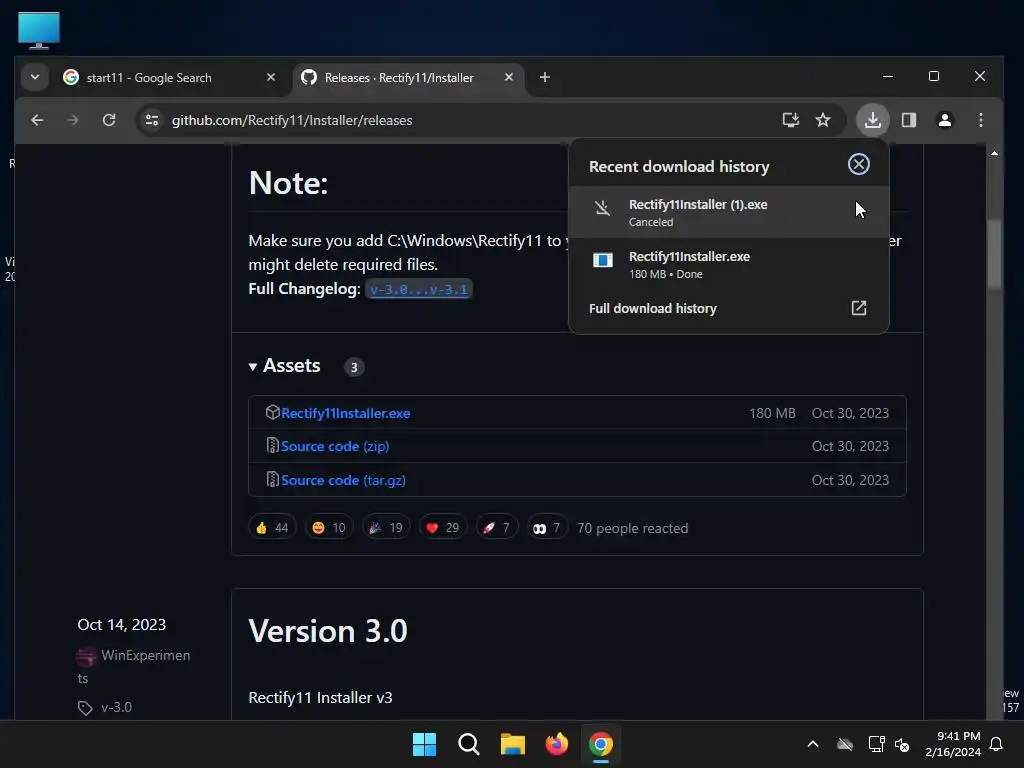
Task: Download Source code (tar.gz)
Action: [x=344, y=480]
